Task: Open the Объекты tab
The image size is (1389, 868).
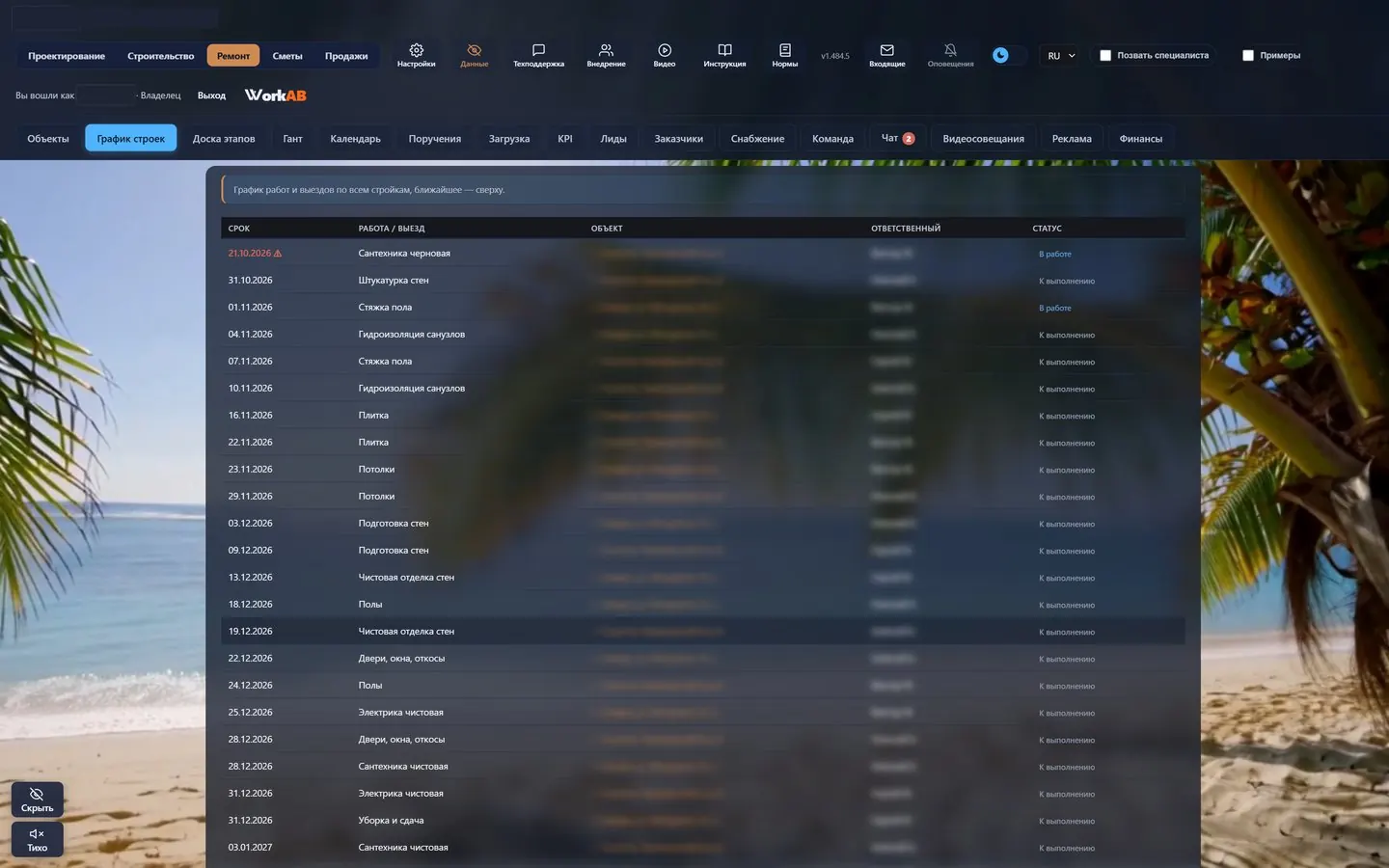Action: click(x=48, y=139)
